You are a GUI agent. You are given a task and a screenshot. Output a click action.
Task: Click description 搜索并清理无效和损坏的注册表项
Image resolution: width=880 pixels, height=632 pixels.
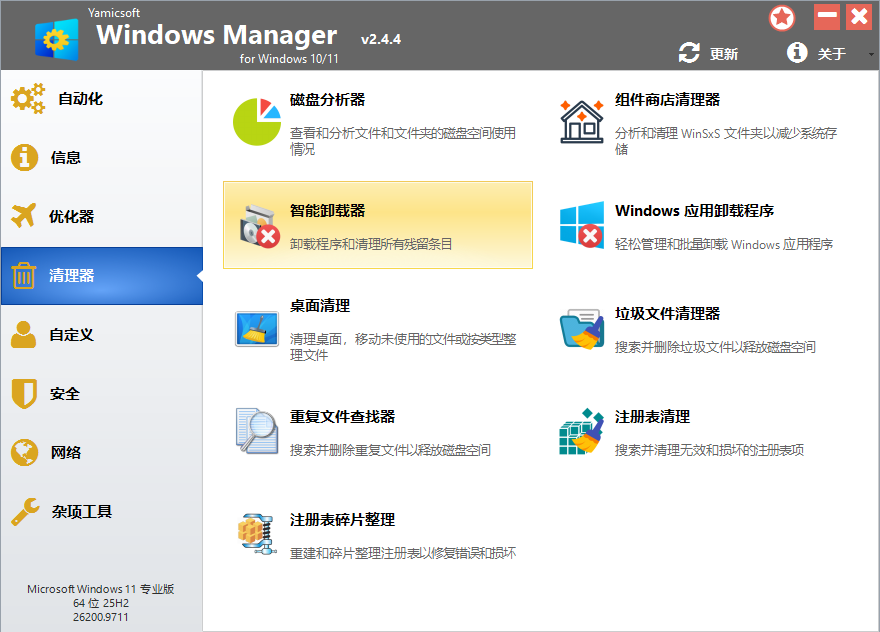coord(709,450)
